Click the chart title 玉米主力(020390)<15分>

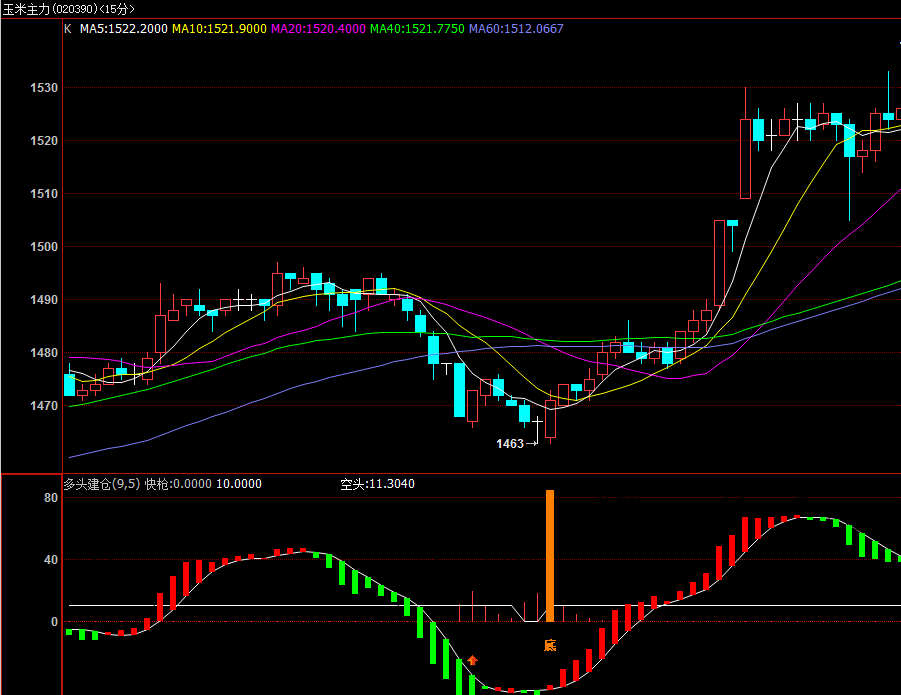68,9
